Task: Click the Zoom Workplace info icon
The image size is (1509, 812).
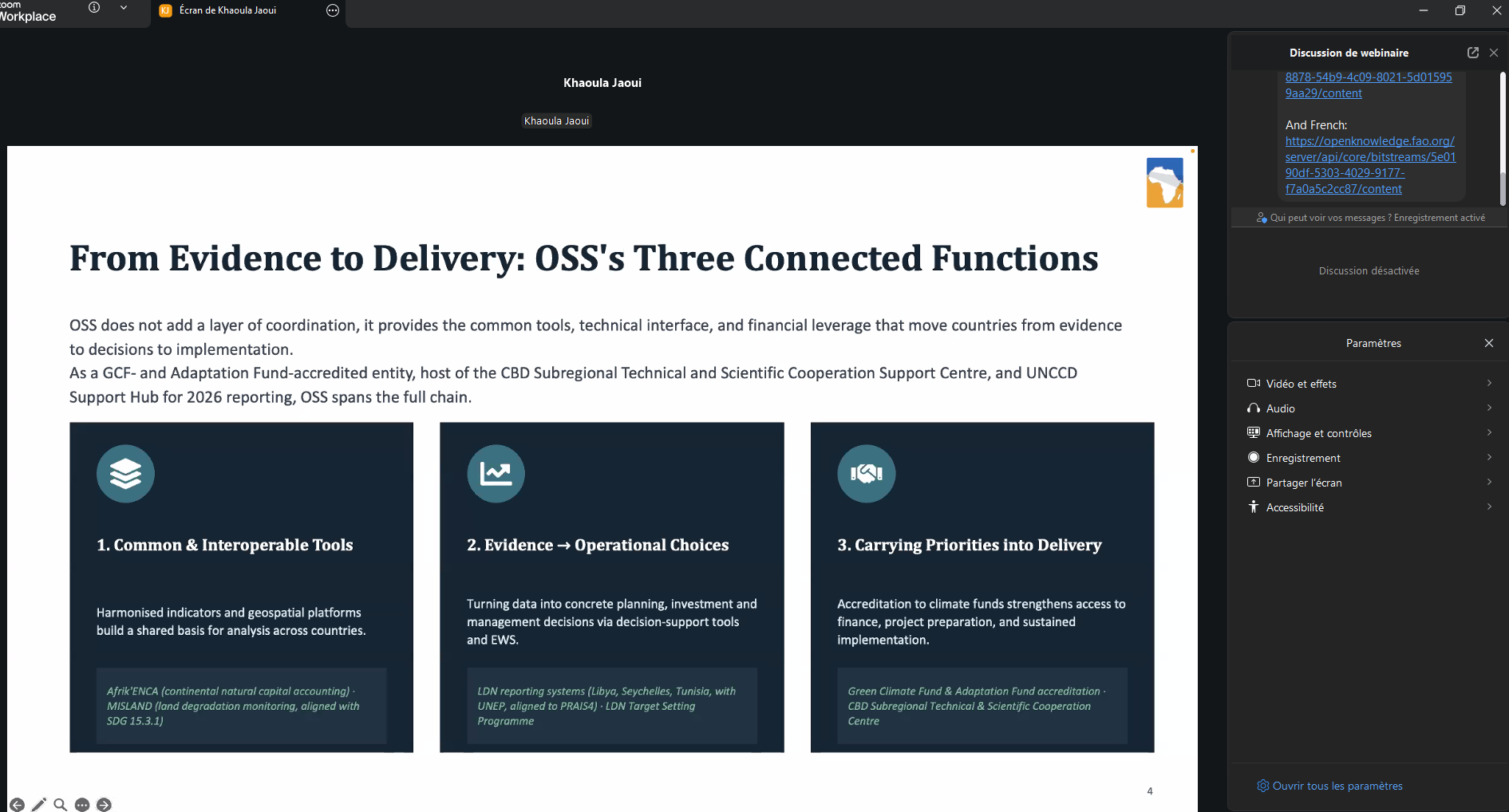Action: (x=94, y=8)
